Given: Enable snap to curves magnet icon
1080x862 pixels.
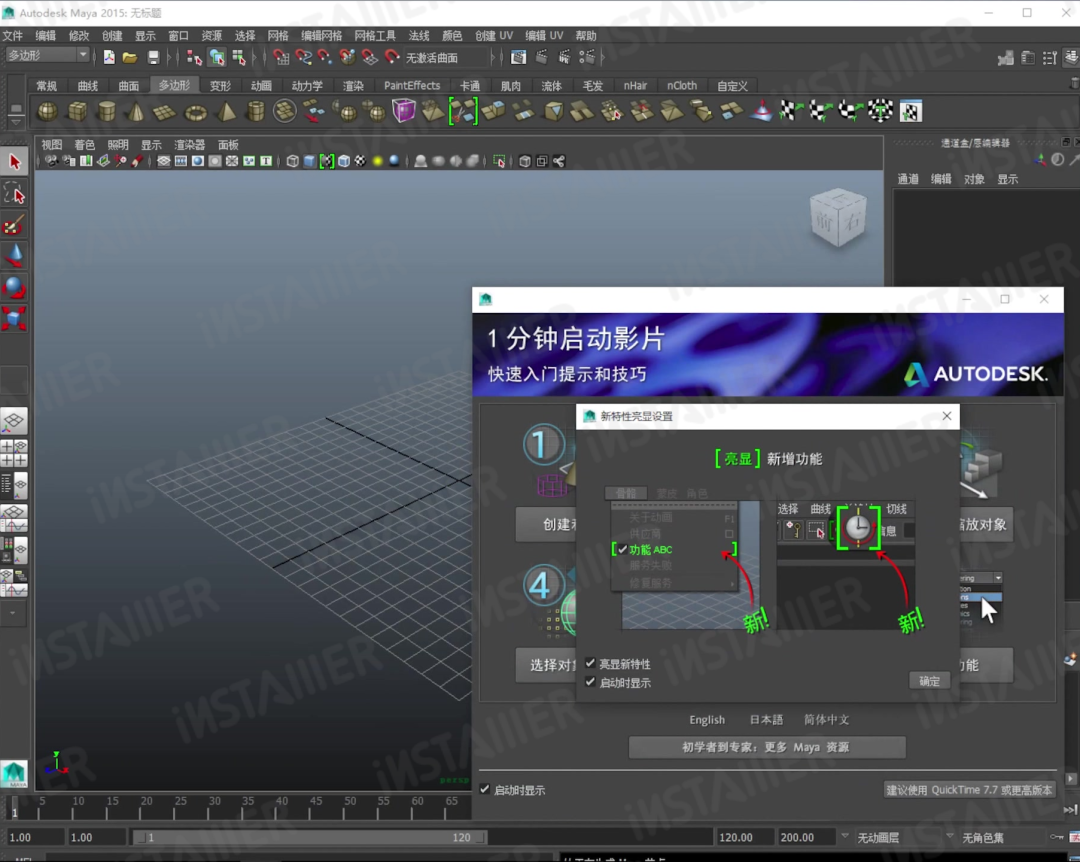Looking at the screenshot, I should click(x=303, y=57).
